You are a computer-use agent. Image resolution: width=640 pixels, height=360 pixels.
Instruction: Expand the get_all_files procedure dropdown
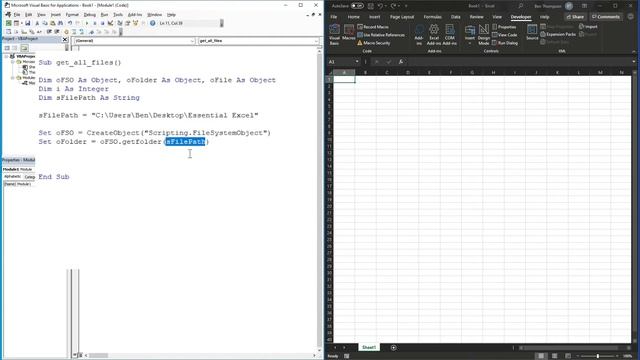point(316,41)
